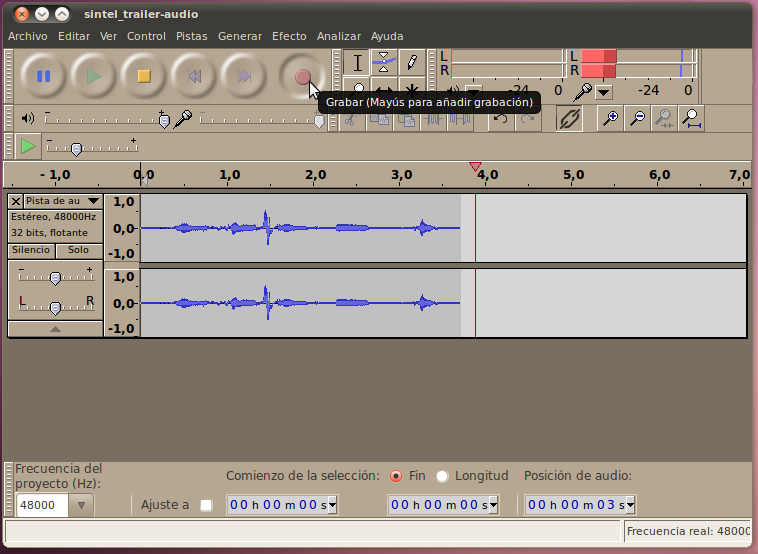Open the Pistas menu

coord(191,36)
